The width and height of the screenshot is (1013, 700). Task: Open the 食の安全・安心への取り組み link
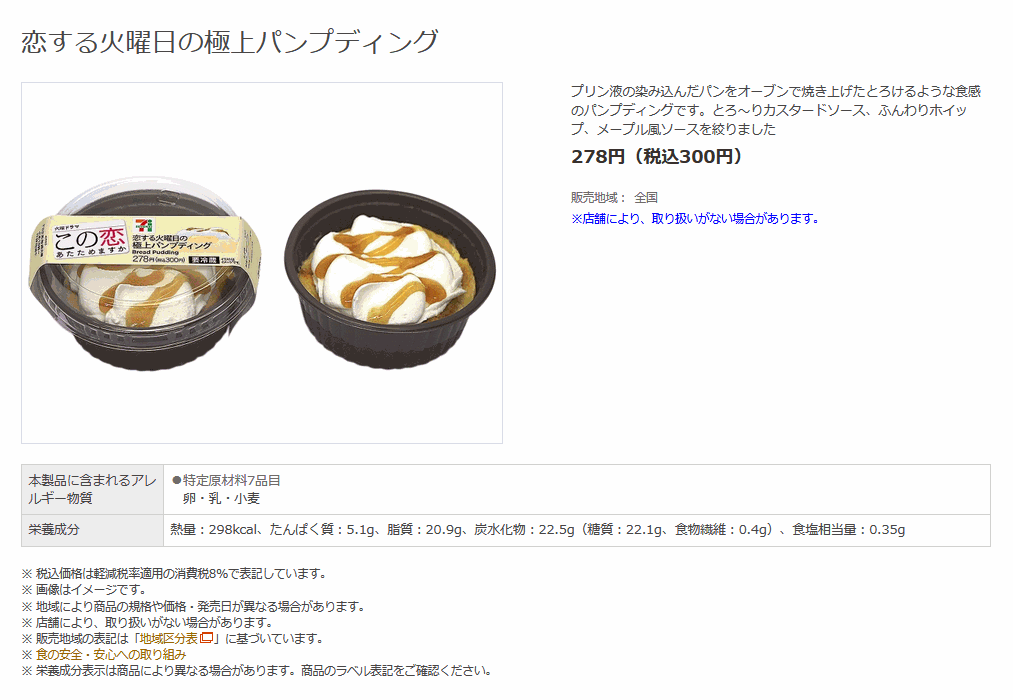[x=110, y=655]
